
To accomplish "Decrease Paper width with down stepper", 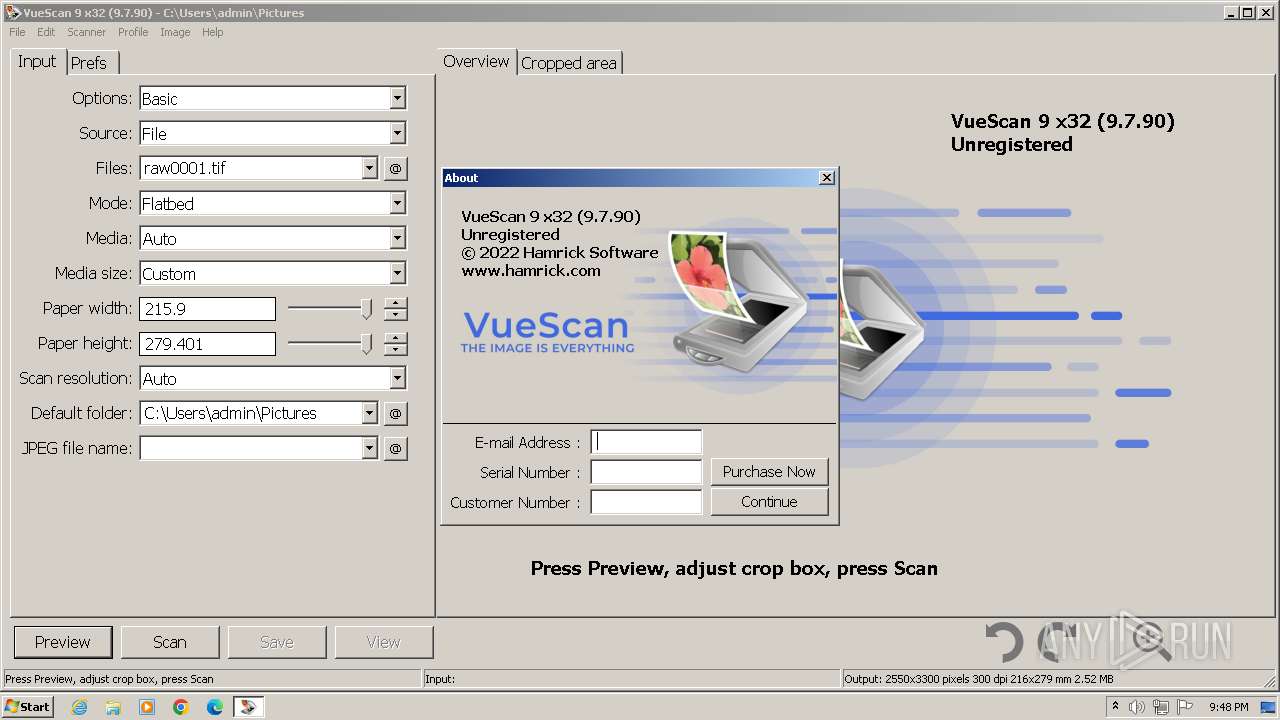I will [396, 314].
